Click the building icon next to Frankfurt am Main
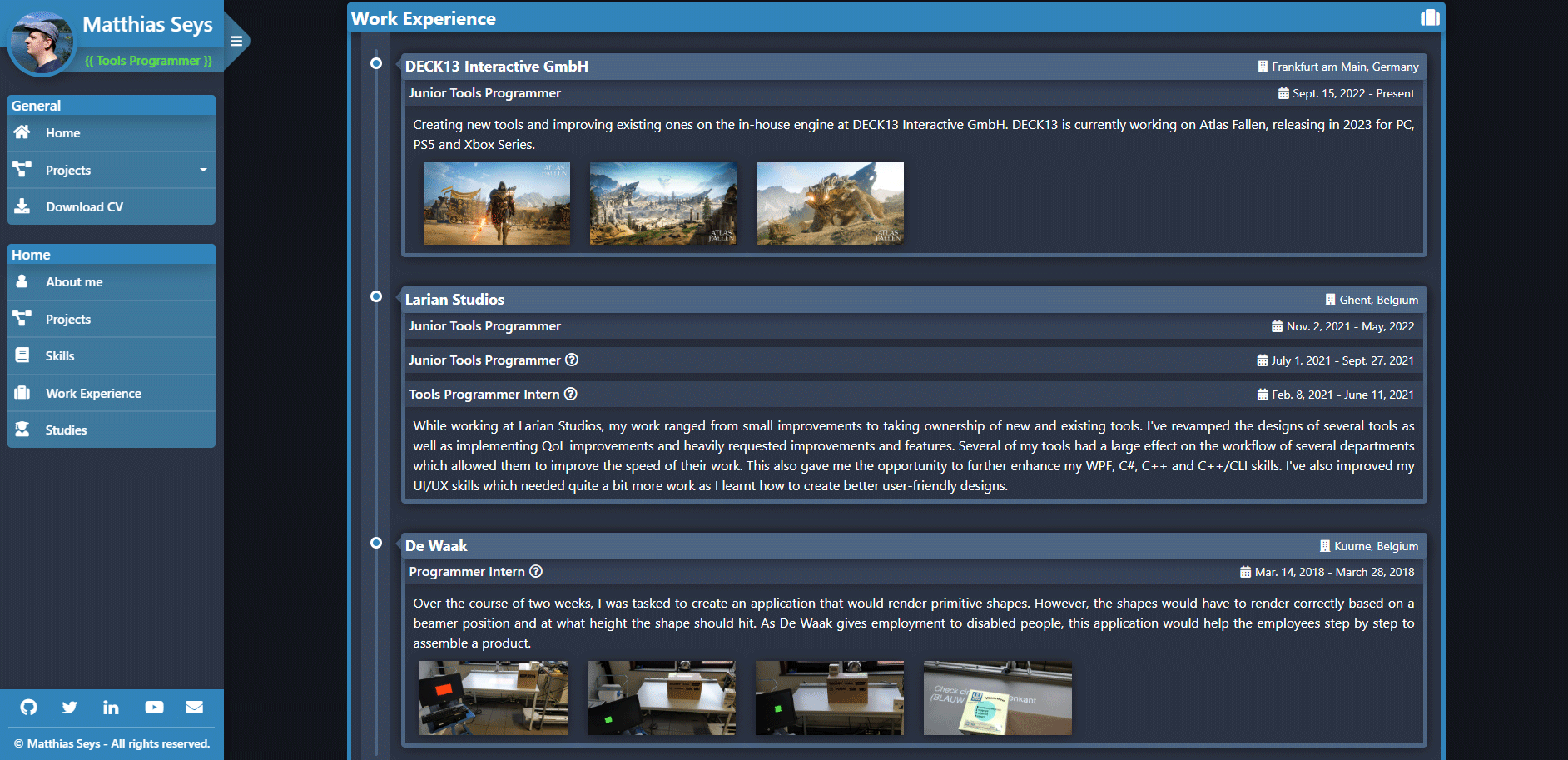Image resolution: width=1568 pixels, height=760 pixels. [1263, 67]
